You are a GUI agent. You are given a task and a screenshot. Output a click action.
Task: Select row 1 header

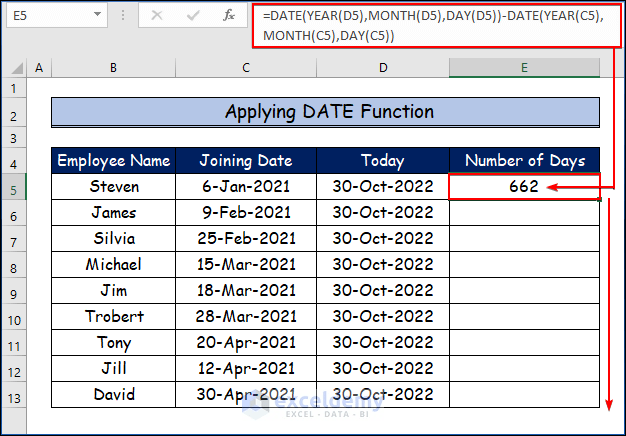click(14, 88)
